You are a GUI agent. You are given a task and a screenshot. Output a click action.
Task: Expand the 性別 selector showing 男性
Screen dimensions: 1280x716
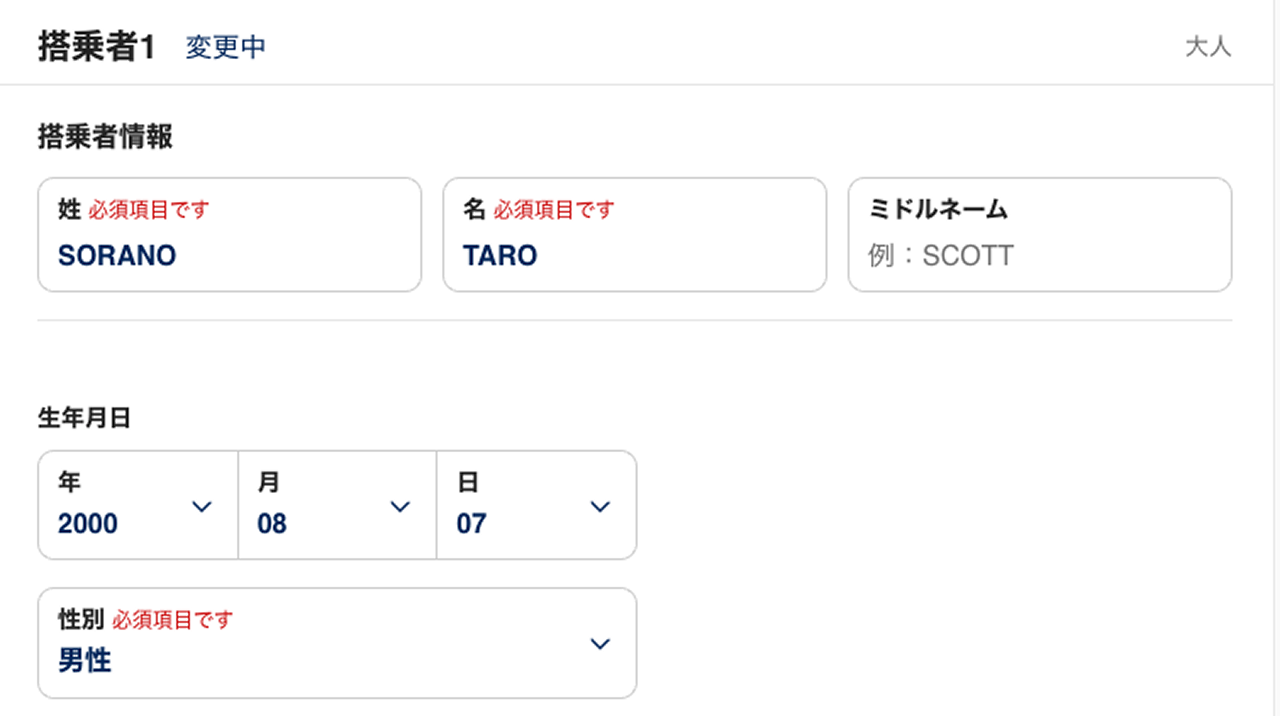(320, 644)
